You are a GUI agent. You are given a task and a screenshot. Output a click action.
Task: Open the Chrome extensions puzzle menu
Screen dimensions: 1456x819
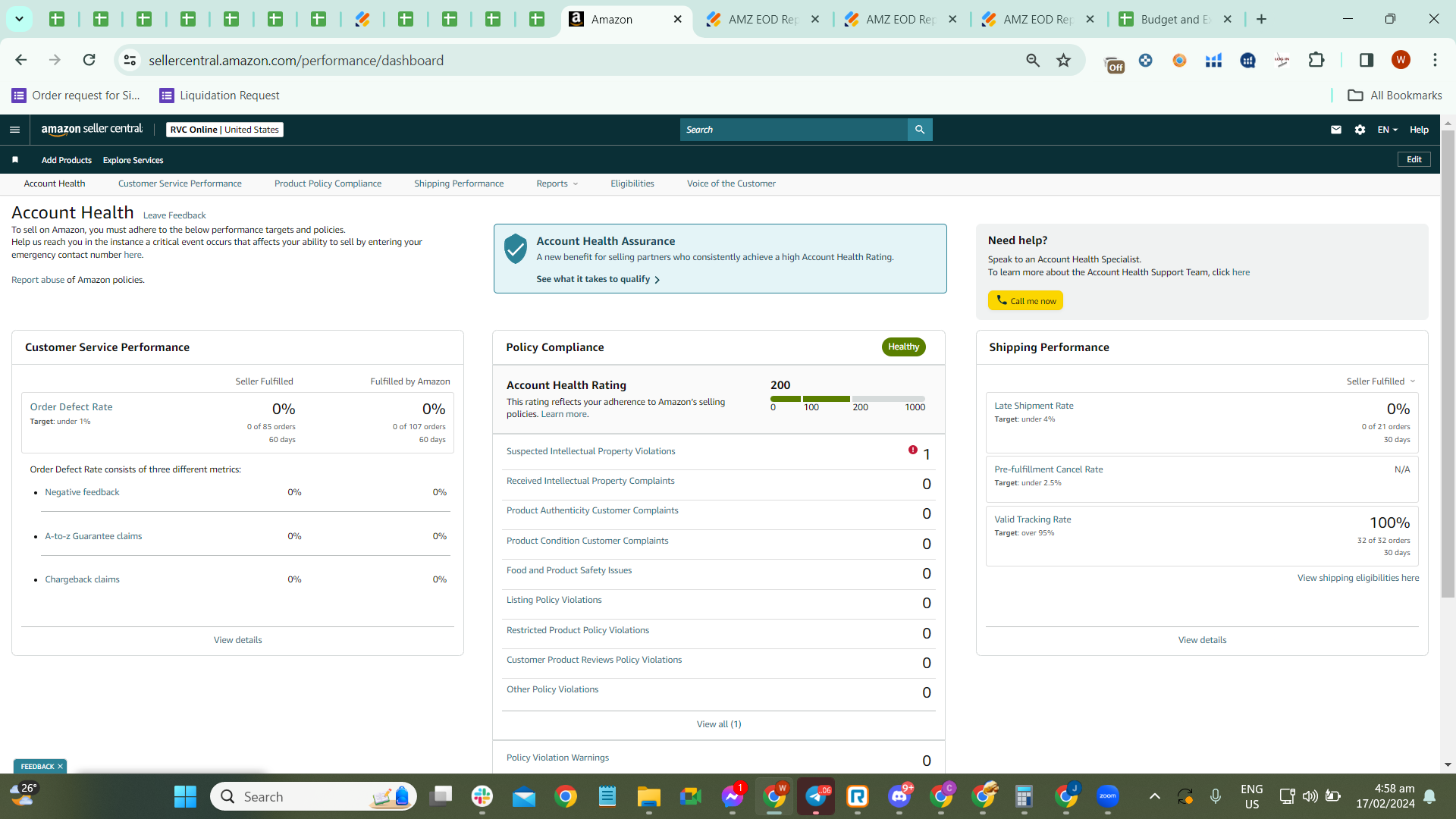pyautogui.click(x=1316, y=60)
